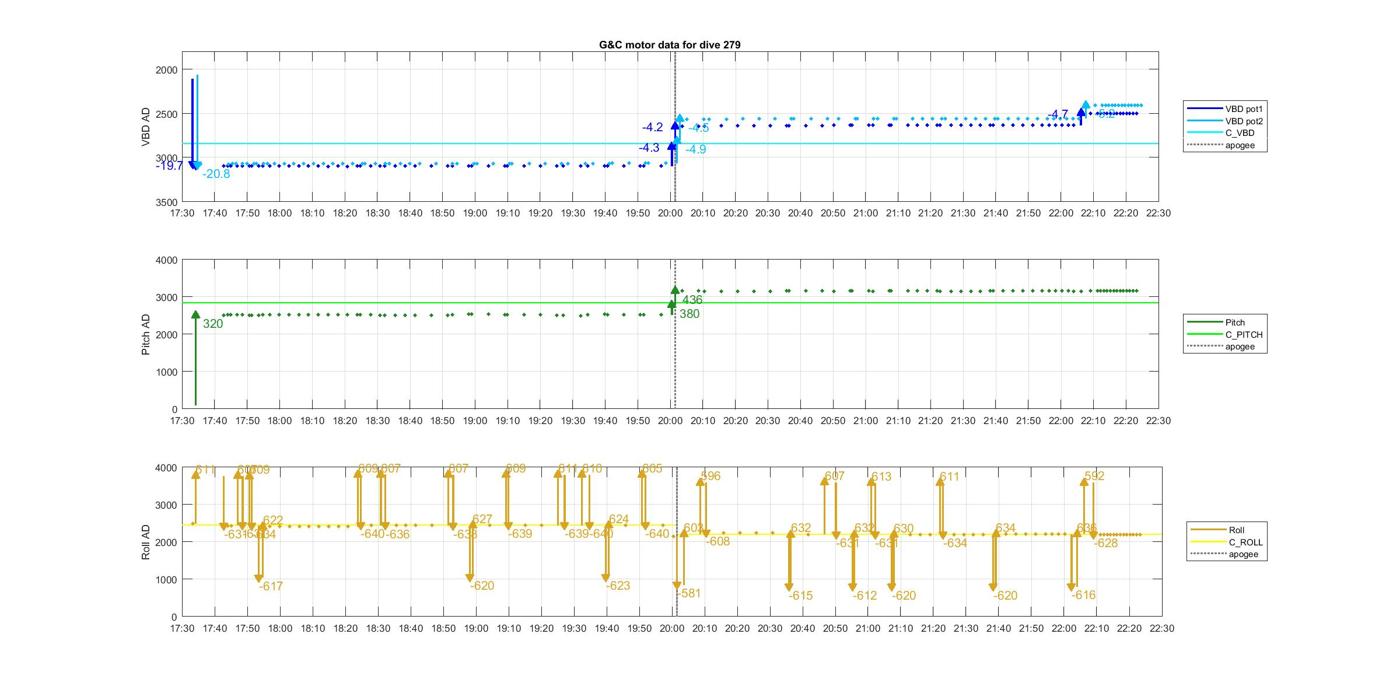
Task: Click the '630' roll rate label
Action: click(903, 529)
